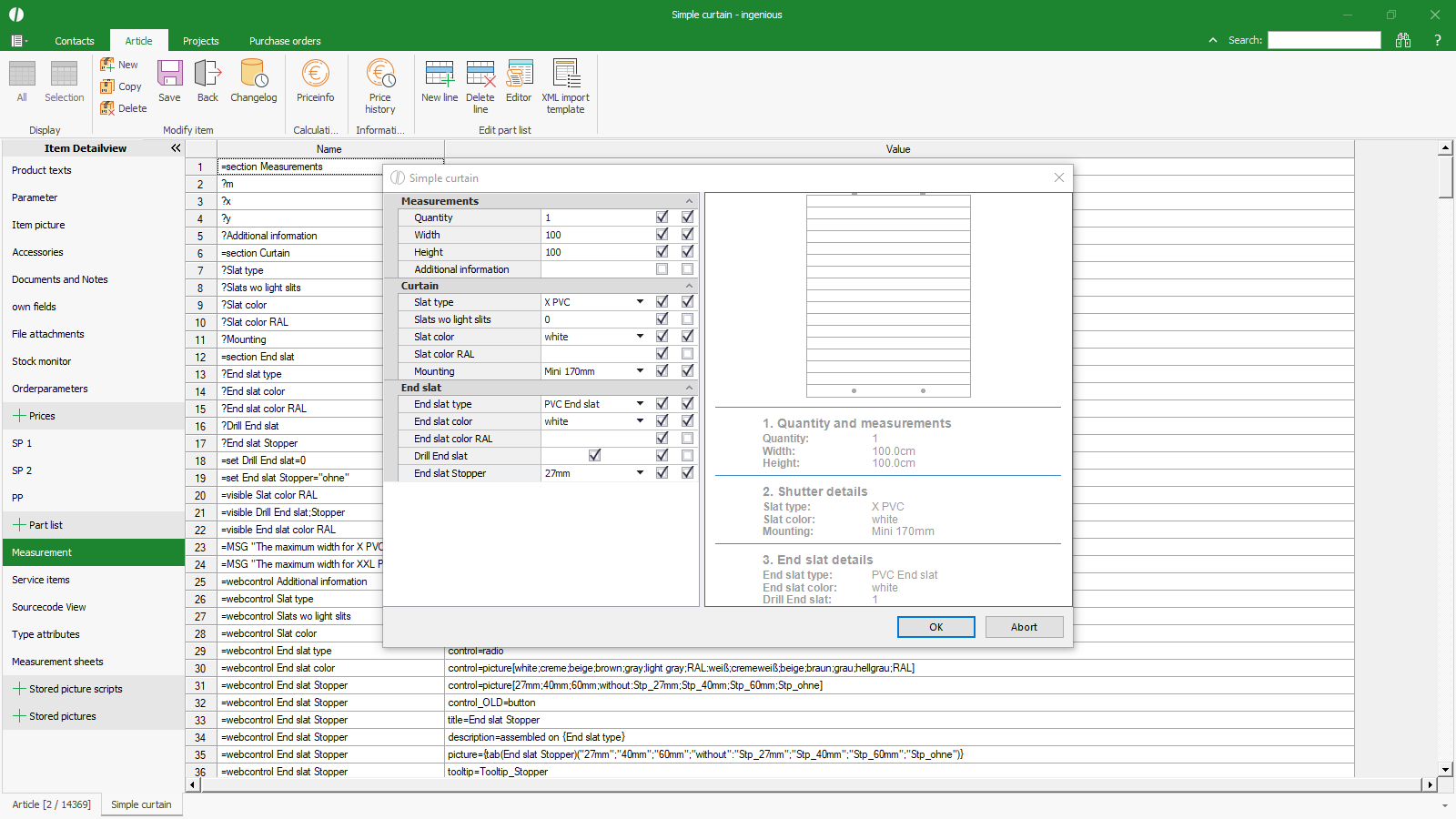
Task: Open the Changelog tool
Action: [253, 75]
